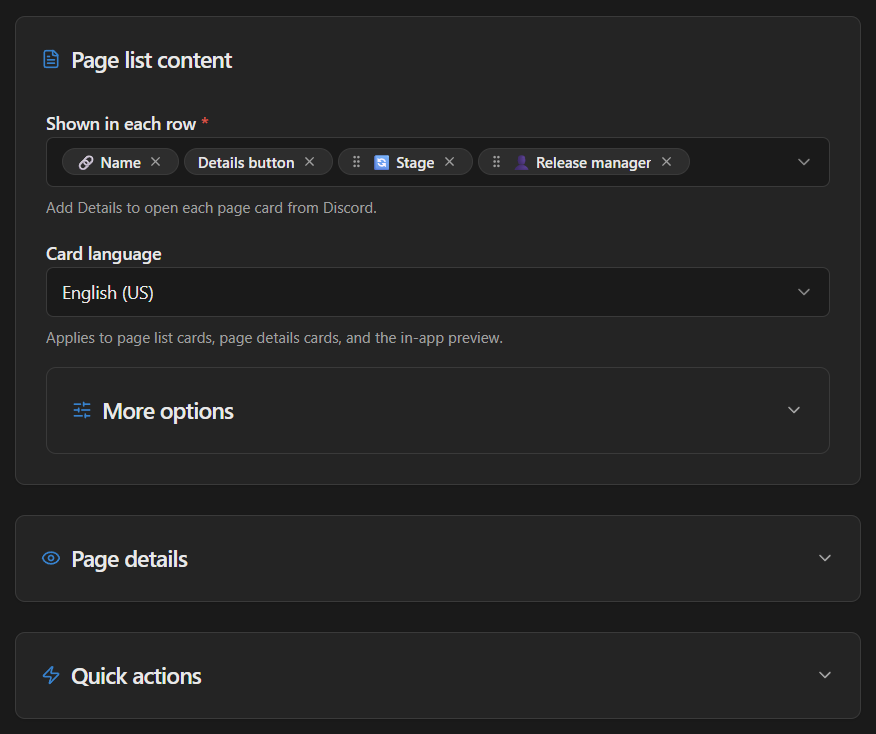The height and width of the screenshot is (734, 876).
Task: Click the Release manager drag handle
Action: click(x=496, y=162)
